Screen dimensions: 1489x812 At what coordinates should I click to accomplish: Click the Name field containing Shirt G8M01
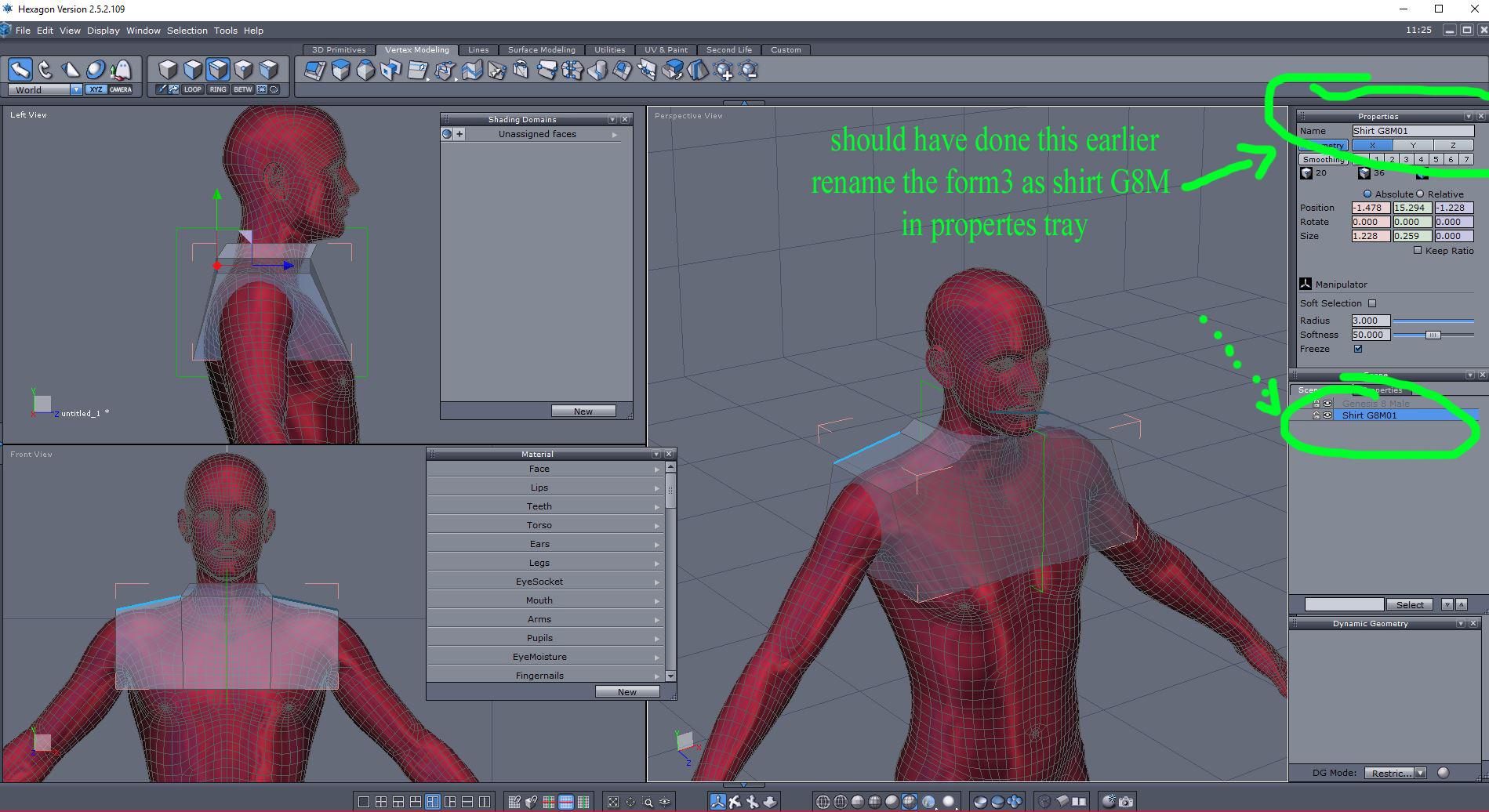1411,131
